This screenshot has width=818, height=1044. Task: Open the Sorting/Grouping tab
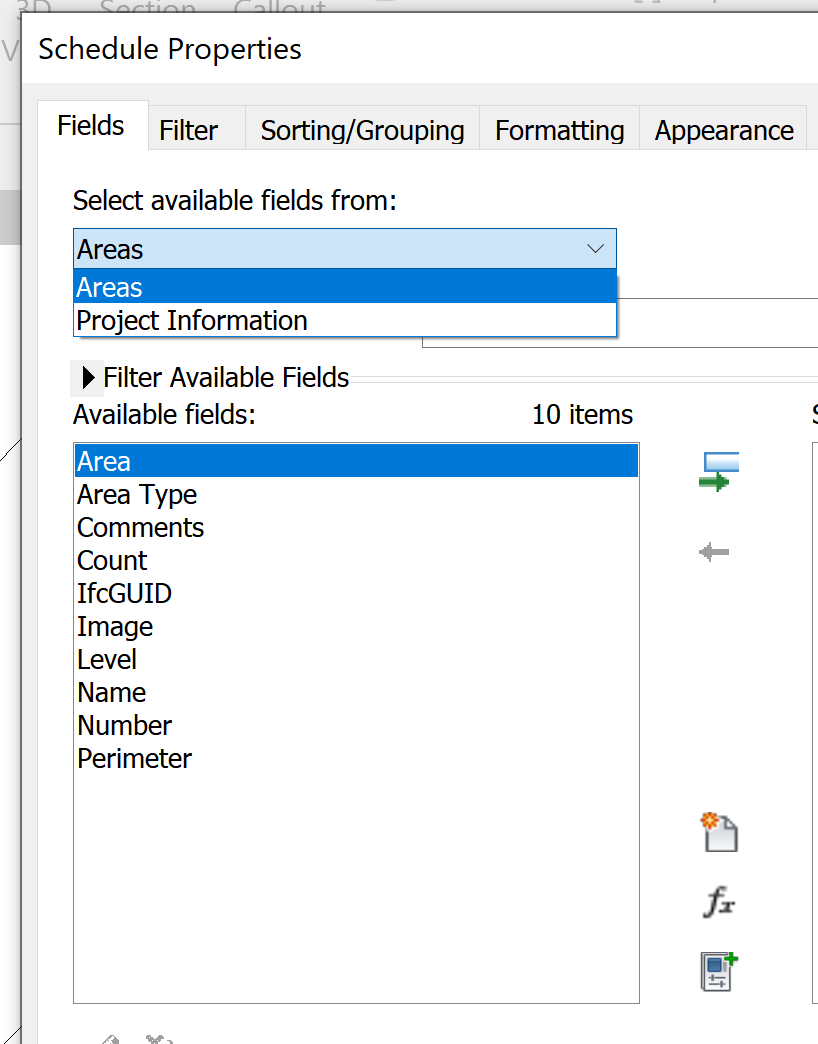[362, 130]
